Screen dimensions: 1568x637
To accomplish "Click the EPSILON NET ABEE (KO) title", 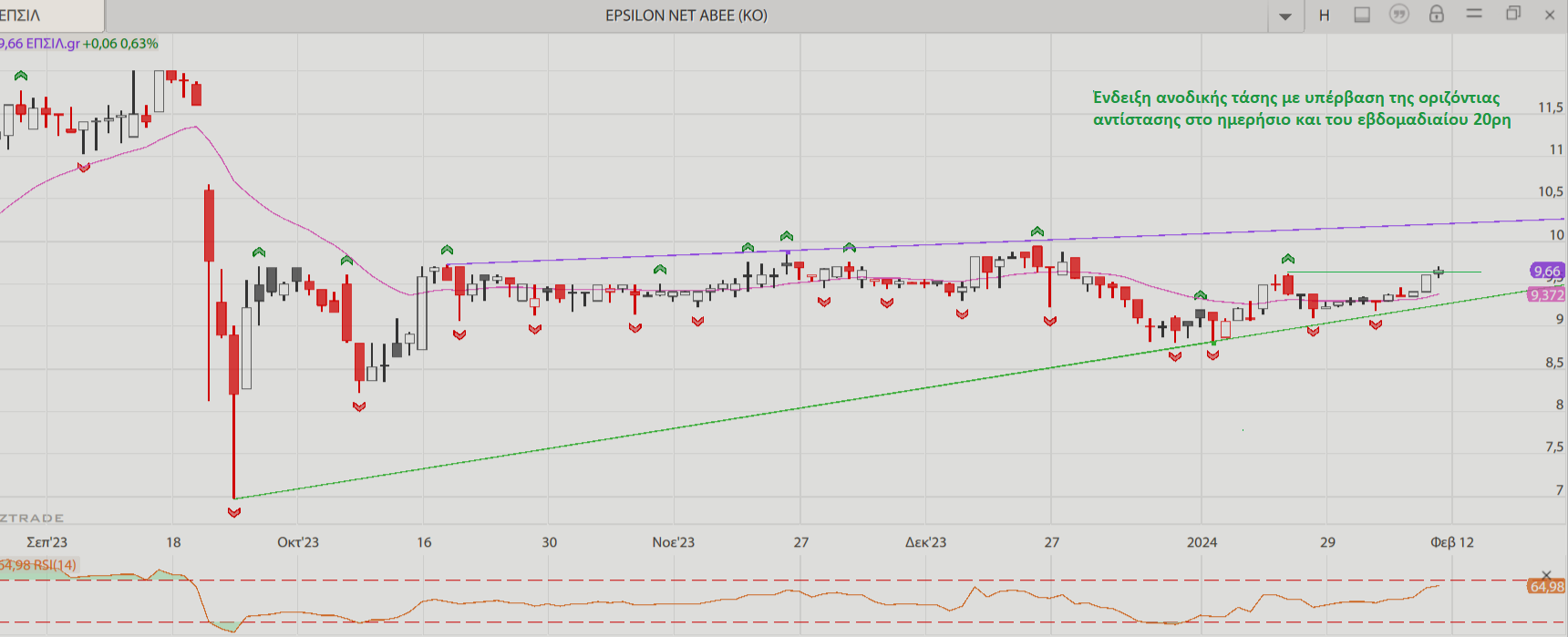I will point(686,15).
